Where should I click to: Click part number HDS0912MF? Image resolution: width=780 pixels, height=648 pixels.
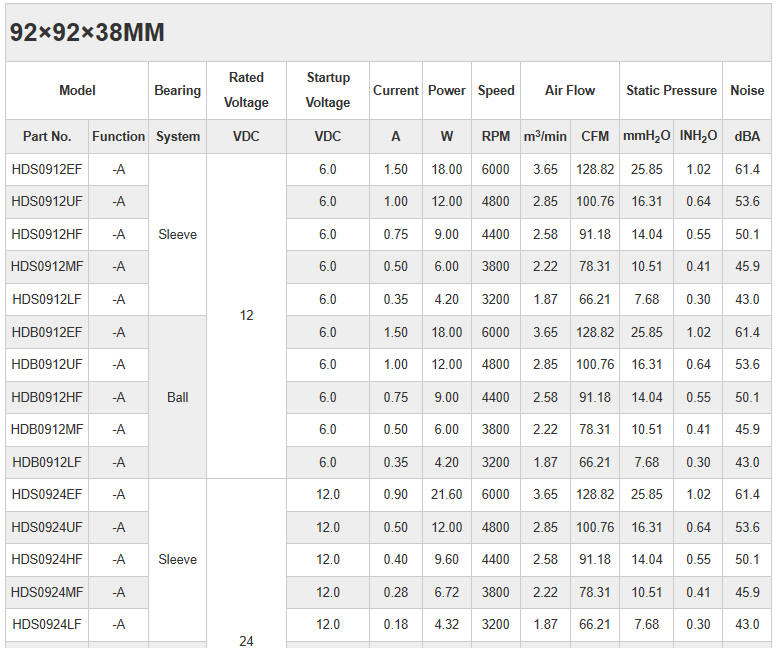(x=47, y=267)
